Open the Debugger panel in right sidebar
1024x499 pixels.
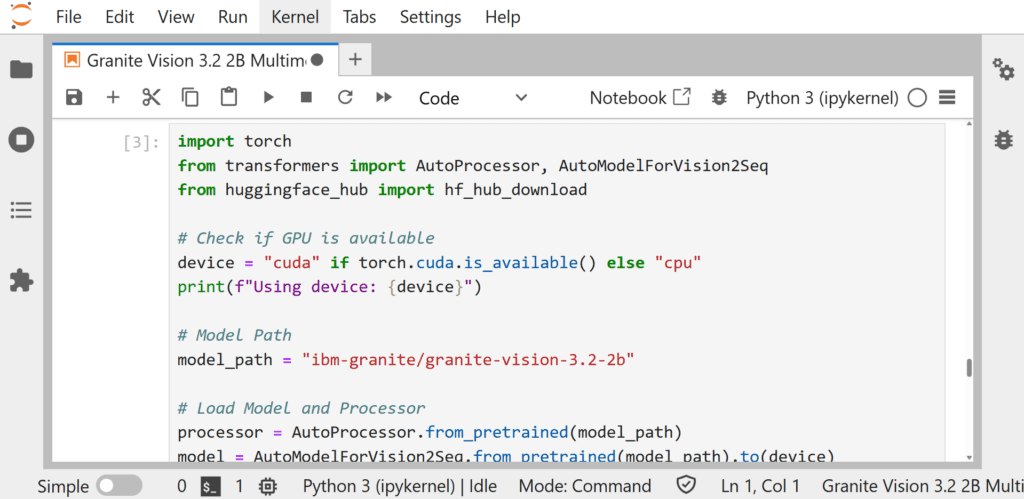[x=1003, y=140]
